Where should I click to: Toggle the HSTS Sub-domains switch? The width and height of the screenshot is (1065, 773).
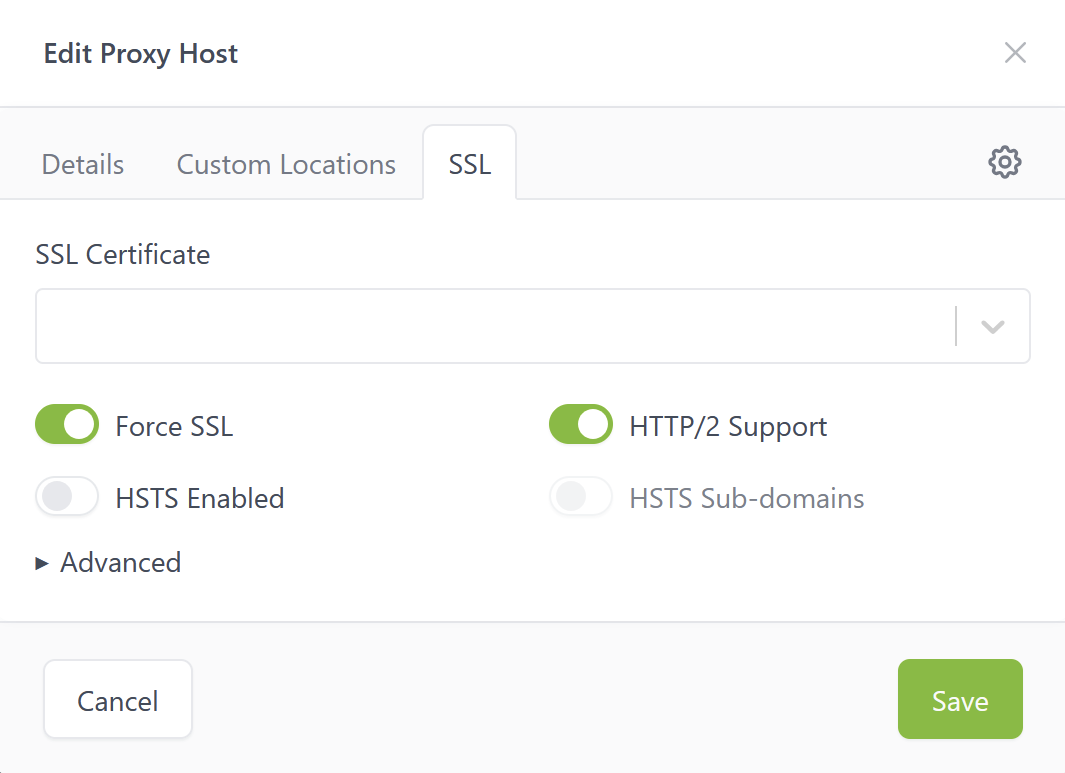coord(581,496)
